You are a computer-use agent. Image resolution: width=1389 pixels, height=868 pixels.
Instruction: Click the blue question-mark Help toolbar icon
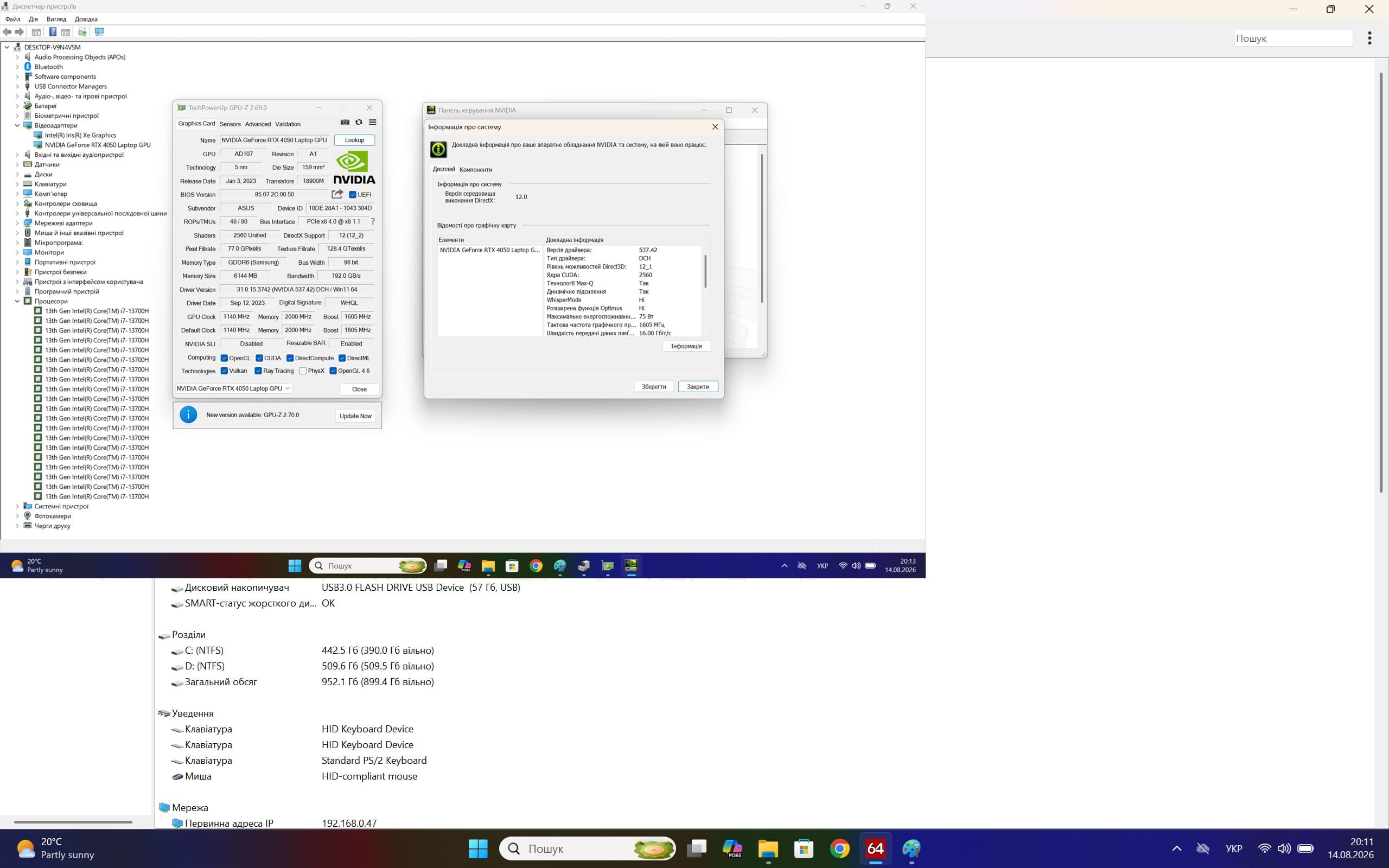pyautogui.click(x=53, y=32)
